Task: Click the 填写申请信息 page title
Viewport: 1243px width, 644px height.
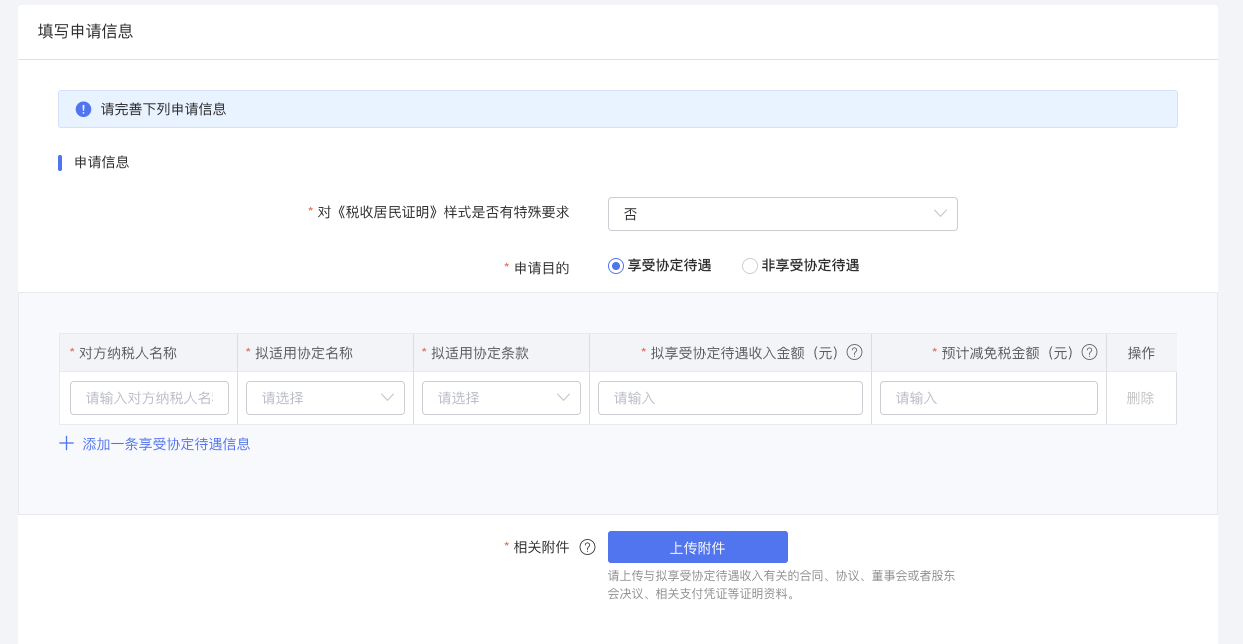Action: pyautogui.click(x=86, y=31)
